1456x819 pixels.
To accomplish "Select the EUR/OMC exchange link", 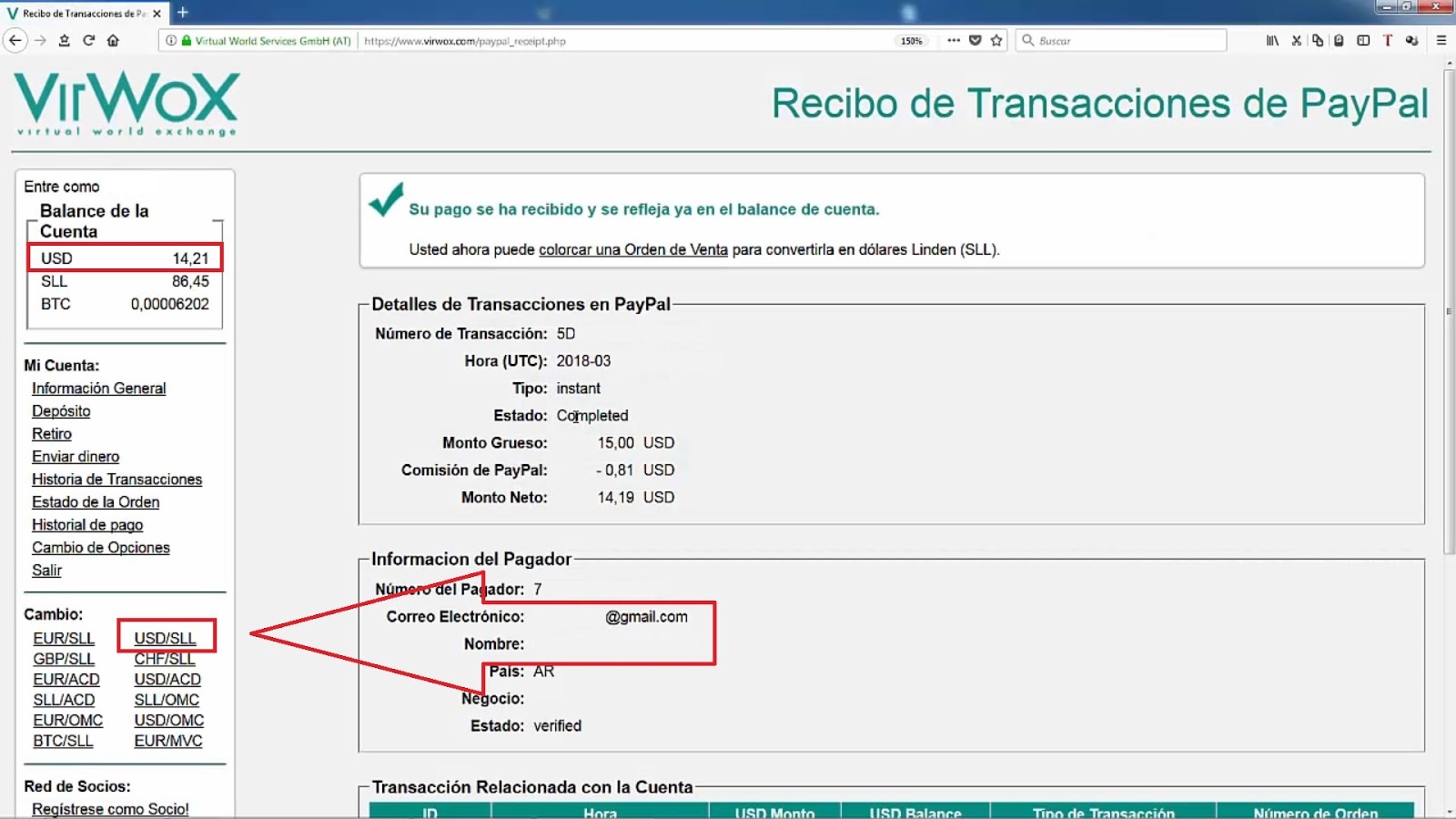I will tap(68, 721).
